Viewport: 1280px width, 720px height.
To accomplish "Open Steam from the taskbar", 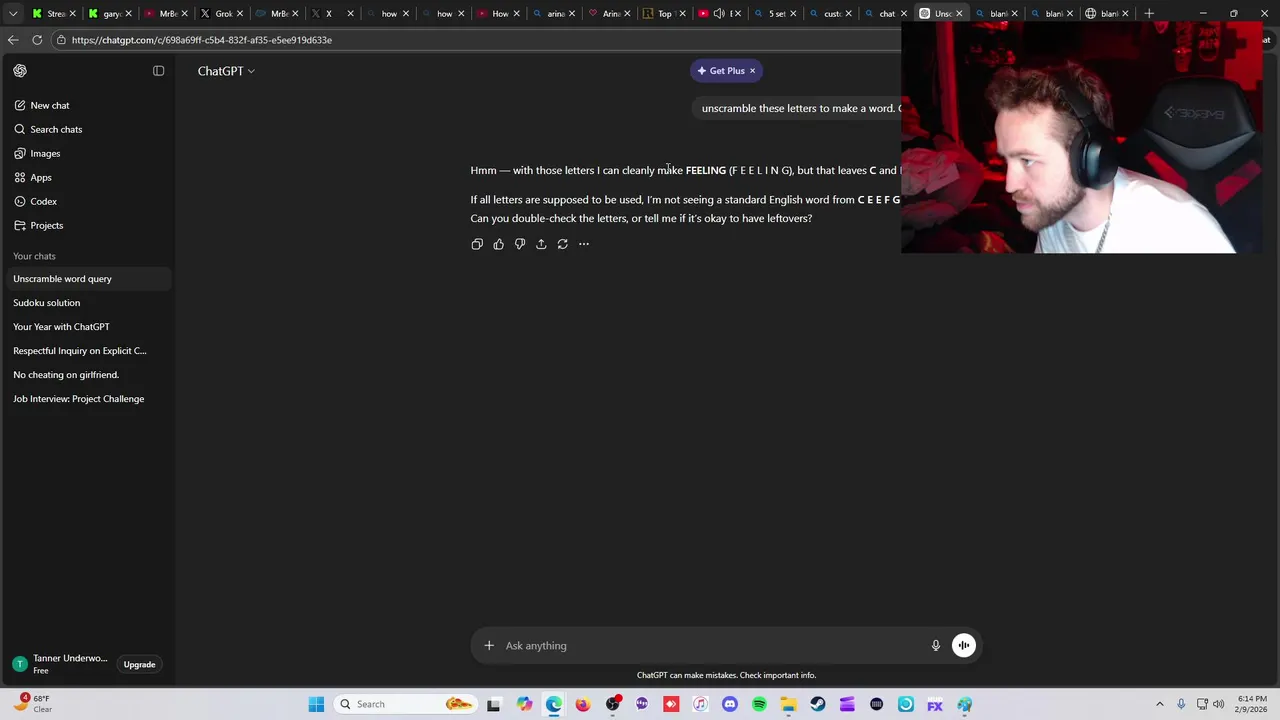I will point(818,704).
